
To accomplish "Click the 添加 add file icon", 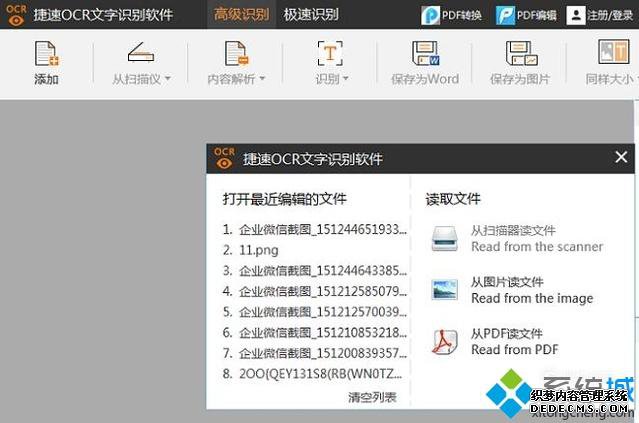I will (x=46, y=53).
